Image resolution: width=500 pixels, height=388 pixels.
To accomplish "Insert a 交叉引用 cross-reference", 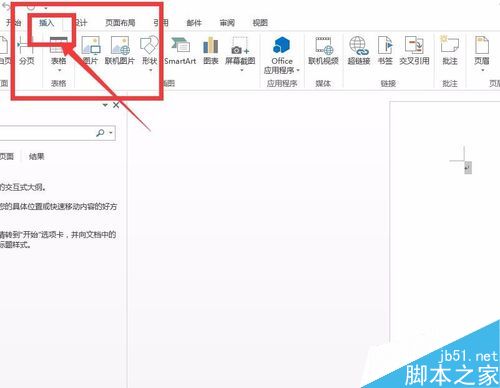I will click(414, 50).
